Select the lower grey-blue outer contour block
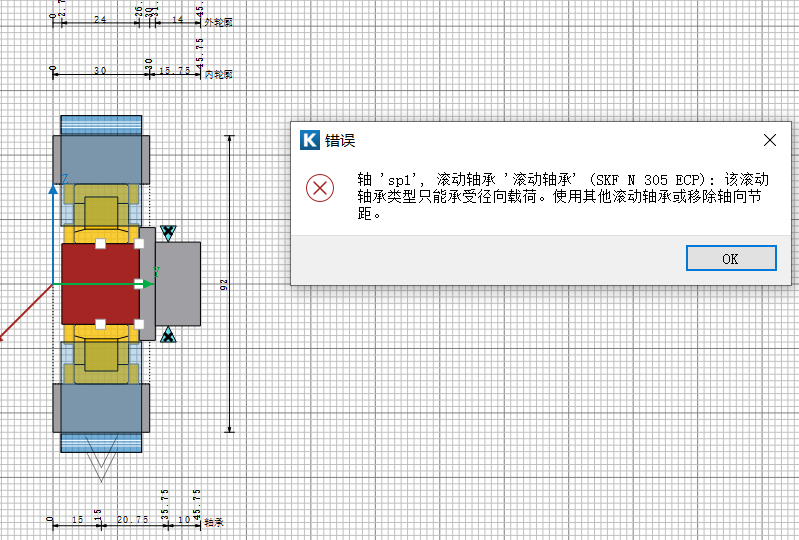This screenshot has height=540, width=799. coord(101,408)
